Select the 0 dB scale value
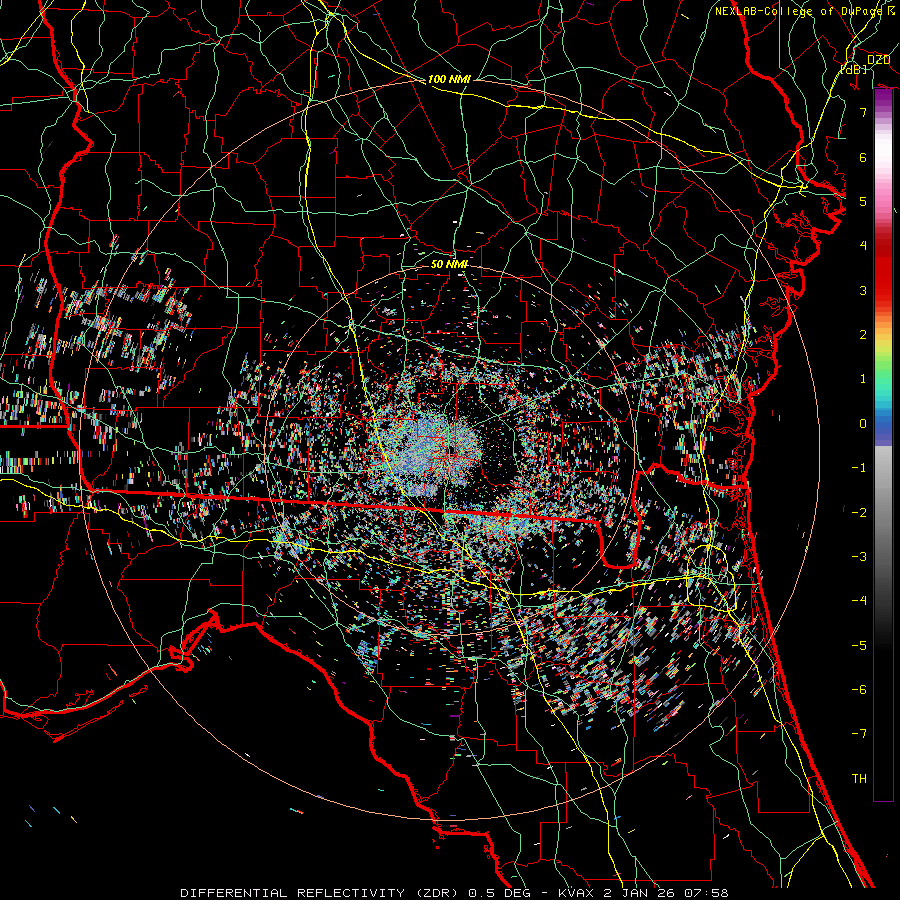Screen dimensions: 900x900 click(x=863, y=424)
